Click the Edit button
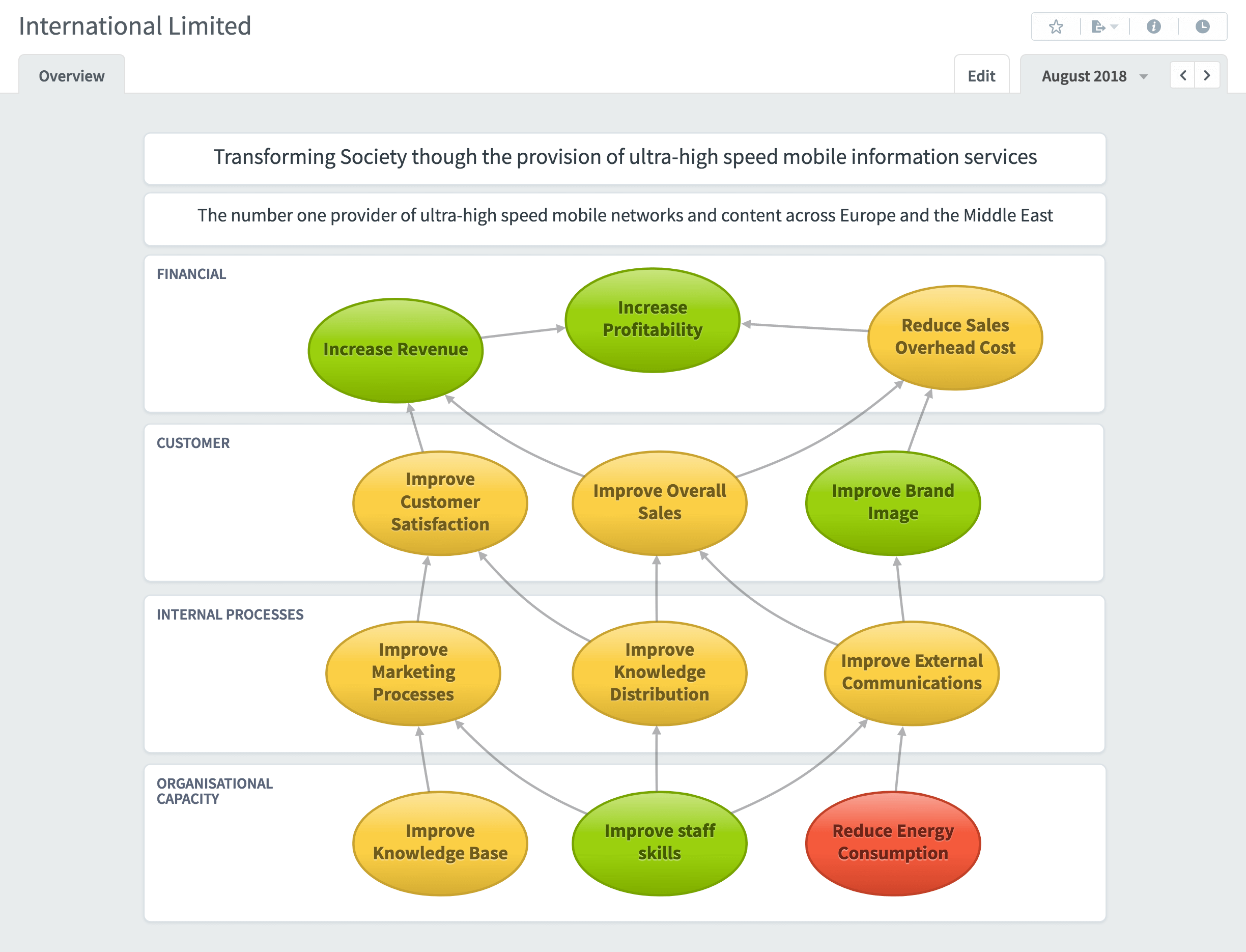Image resolution: width=1246 pixels, height=952 pixels. (981, 75)
